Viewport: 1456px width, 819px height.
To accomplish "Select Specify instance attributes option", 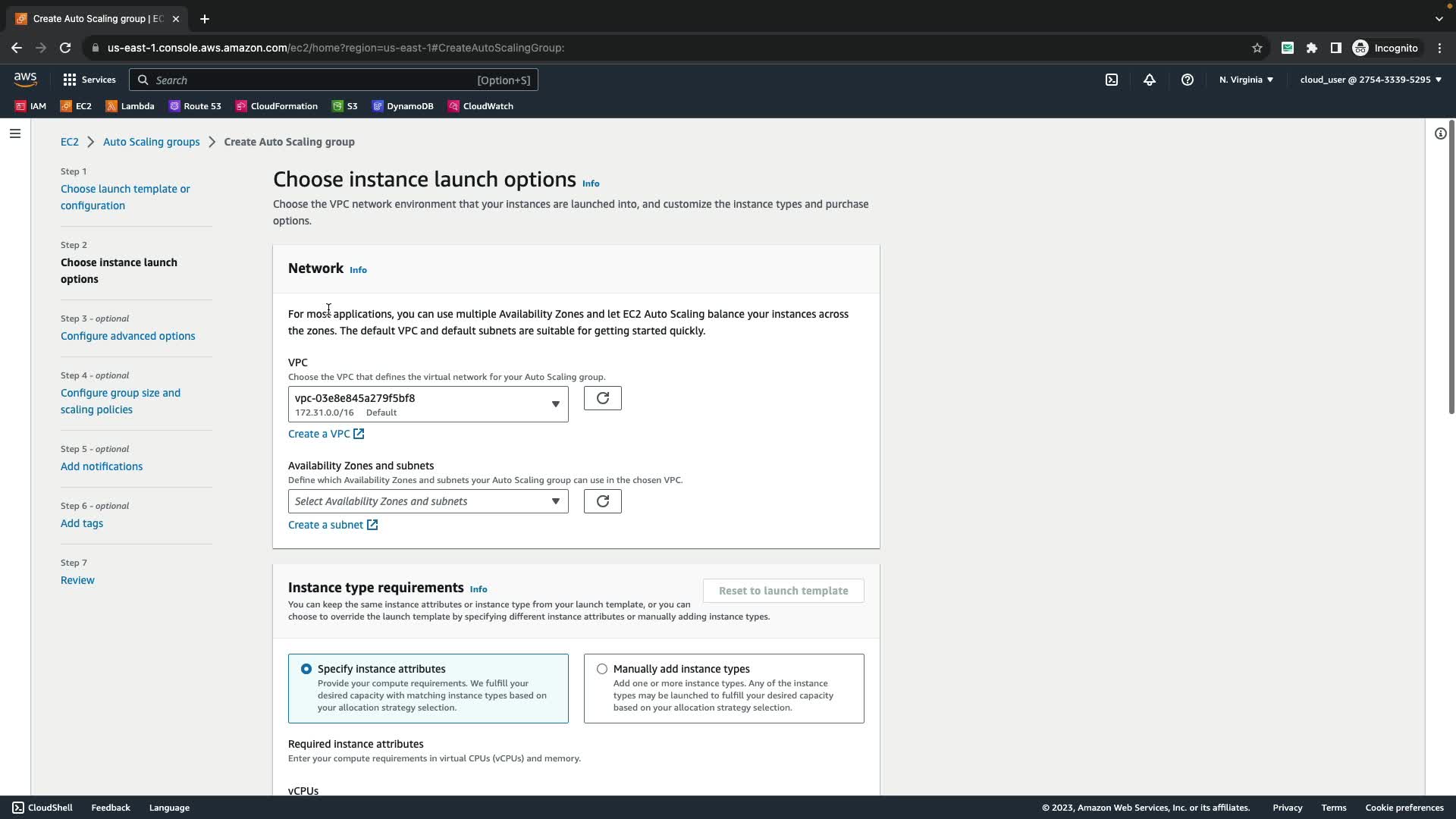I will 306,669.
